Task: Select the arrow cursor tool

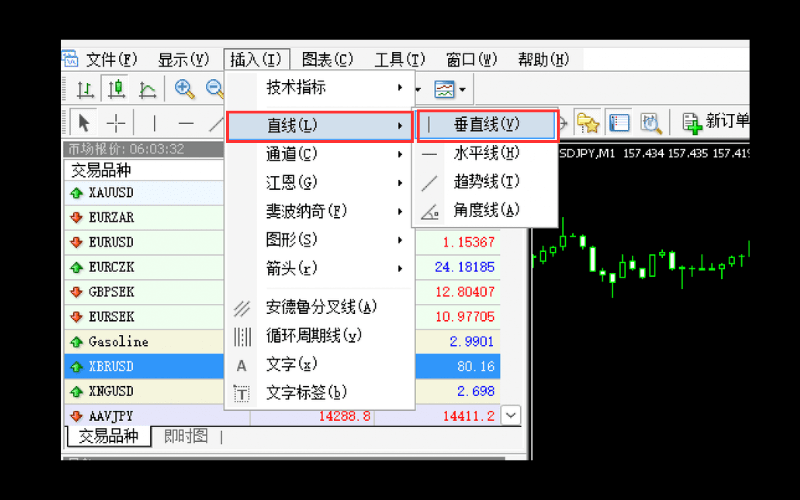Action: coord(84,123)
